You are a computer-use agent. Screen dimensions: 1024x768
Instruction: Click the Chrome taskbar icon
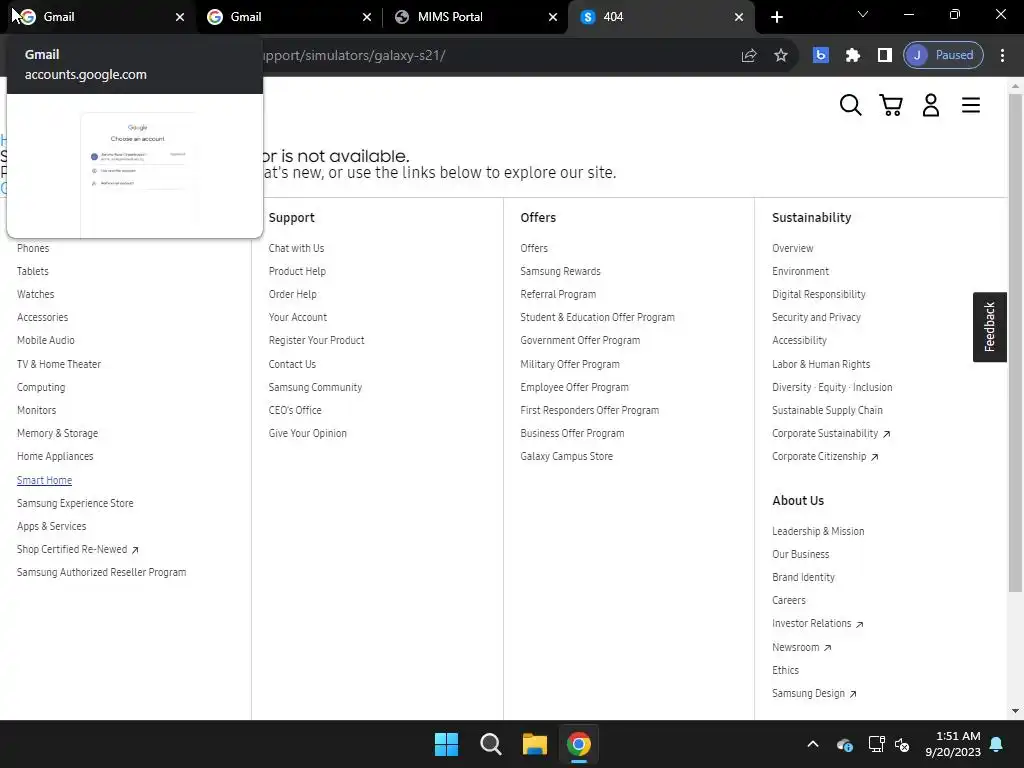579,744
